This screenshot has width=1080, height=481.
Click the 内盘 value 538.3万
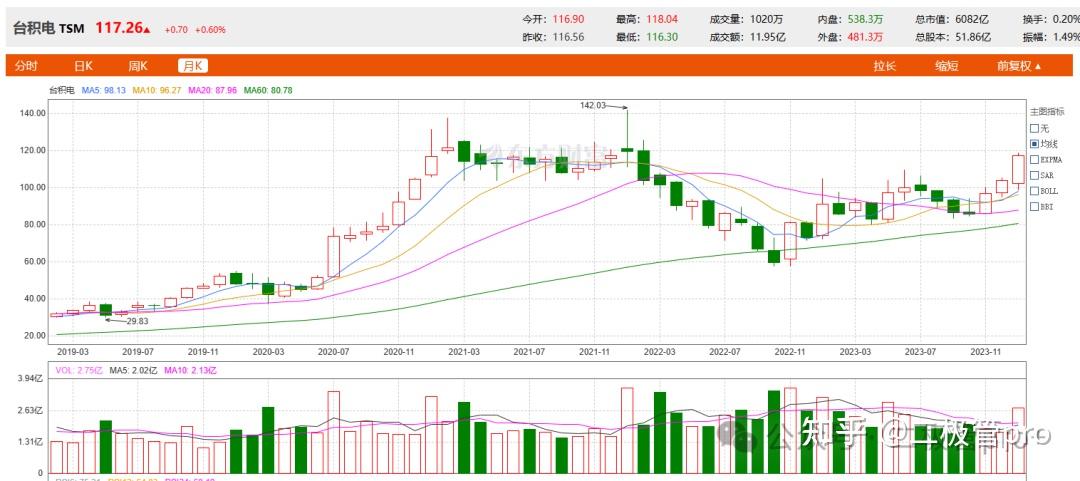point(865,20)
